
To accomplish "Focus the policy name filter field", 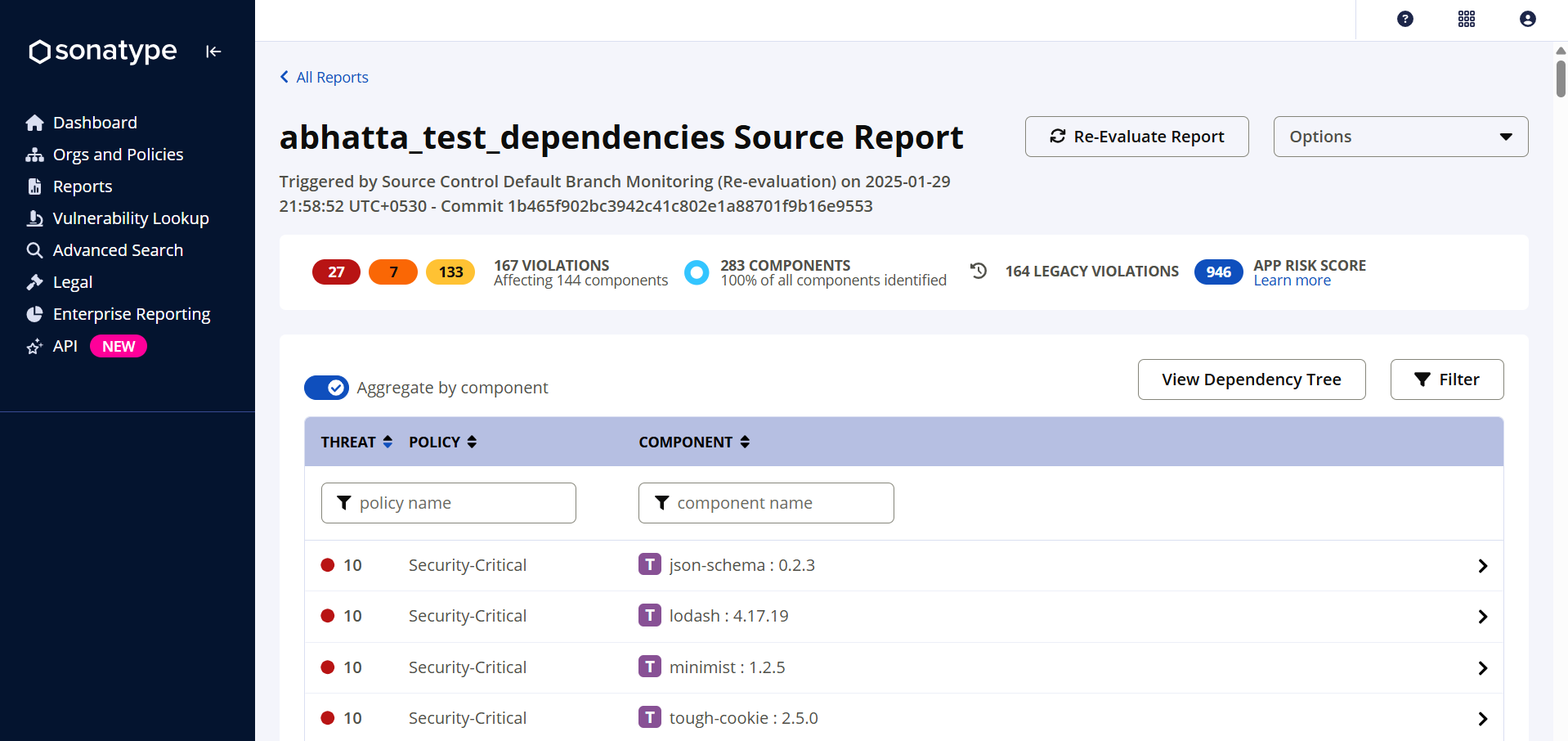I will point(448,503).
